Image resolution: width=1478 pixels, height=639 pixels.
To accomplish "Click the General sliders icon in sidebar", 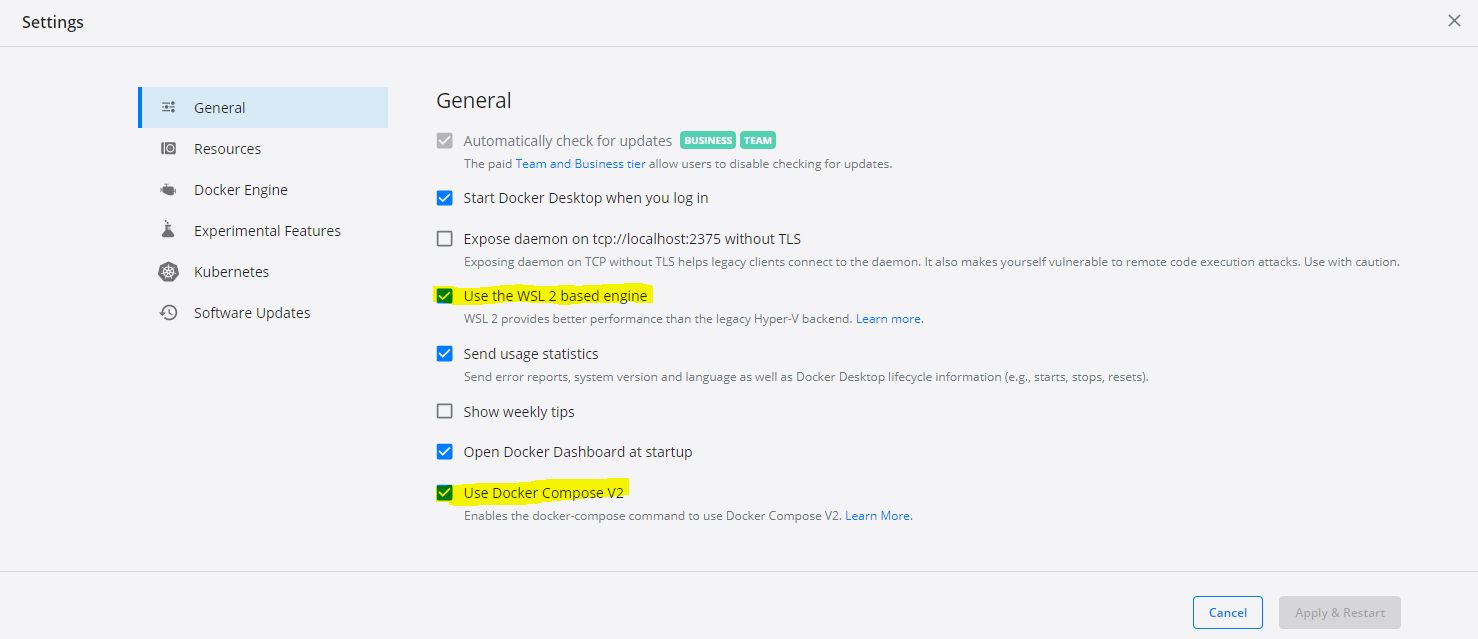I will pyautogui.click(x=168, y=107).
